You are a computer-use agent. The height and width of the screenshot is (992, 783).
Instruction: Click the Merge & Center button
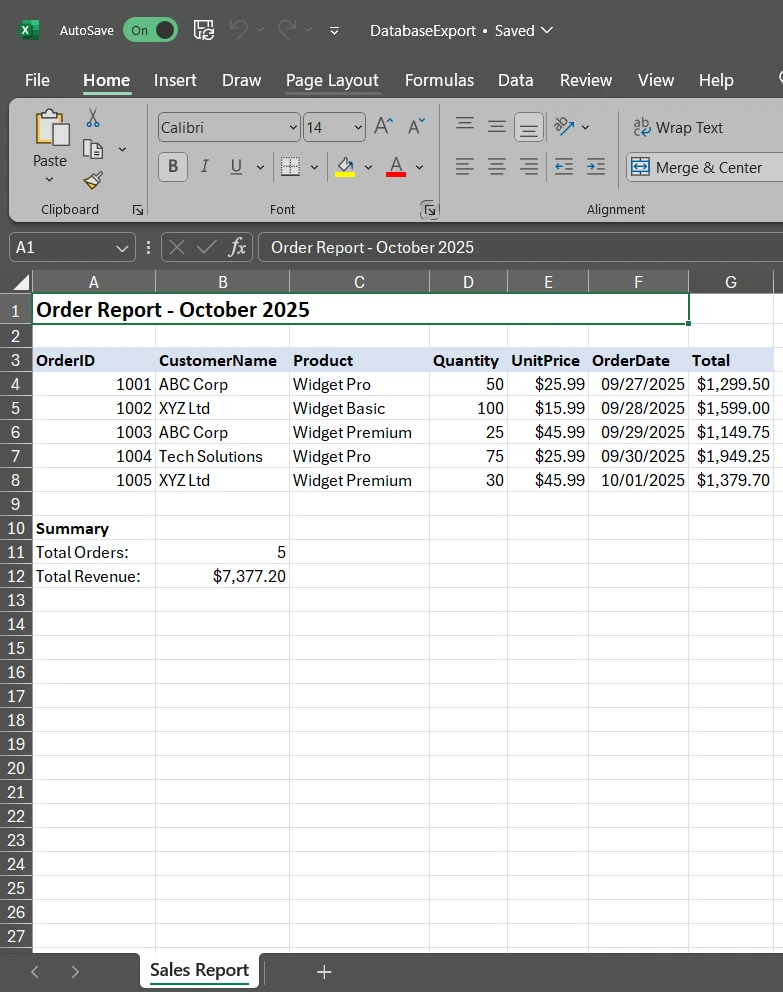[697, 167]
